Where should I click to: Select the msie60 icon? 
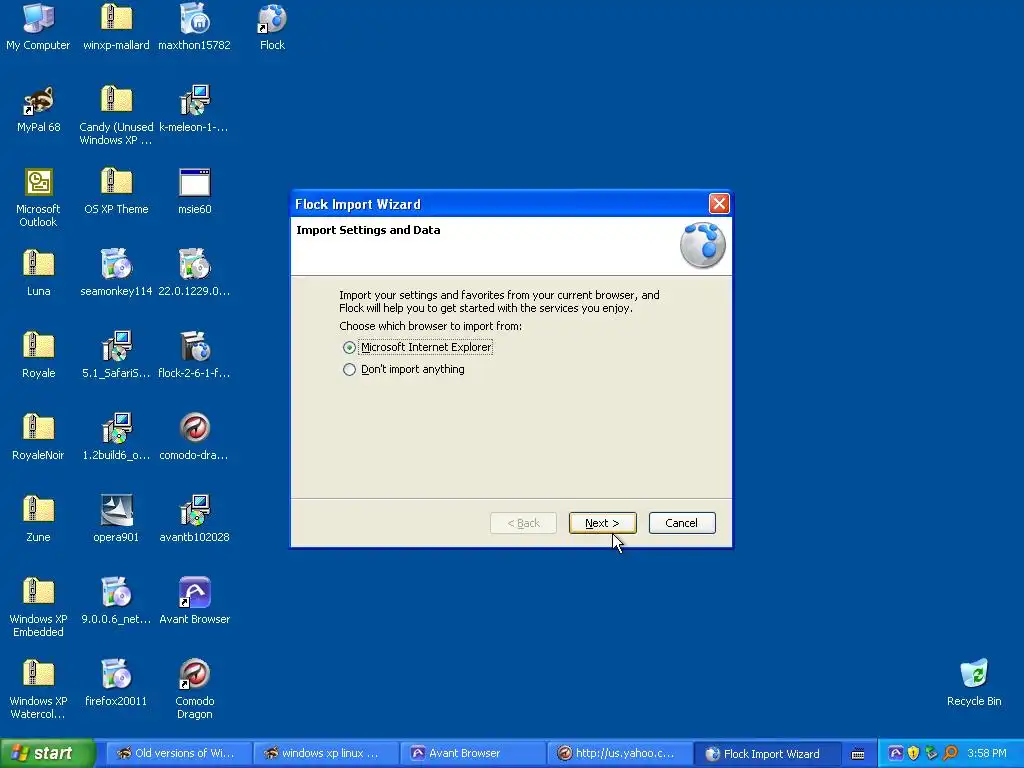(x=195, y=191)
